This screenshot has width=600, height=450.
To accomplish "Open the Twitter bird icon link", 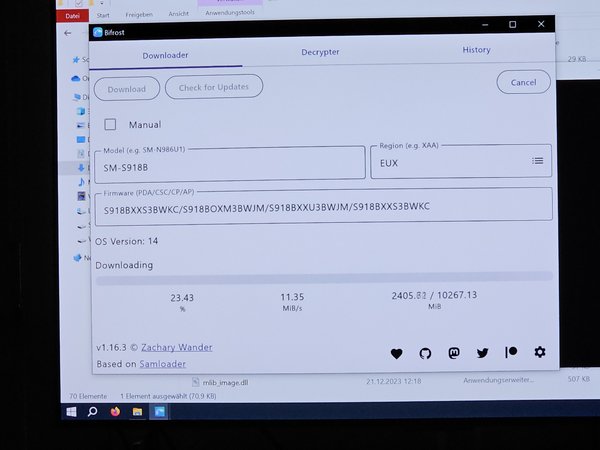I will click(482, 352).
